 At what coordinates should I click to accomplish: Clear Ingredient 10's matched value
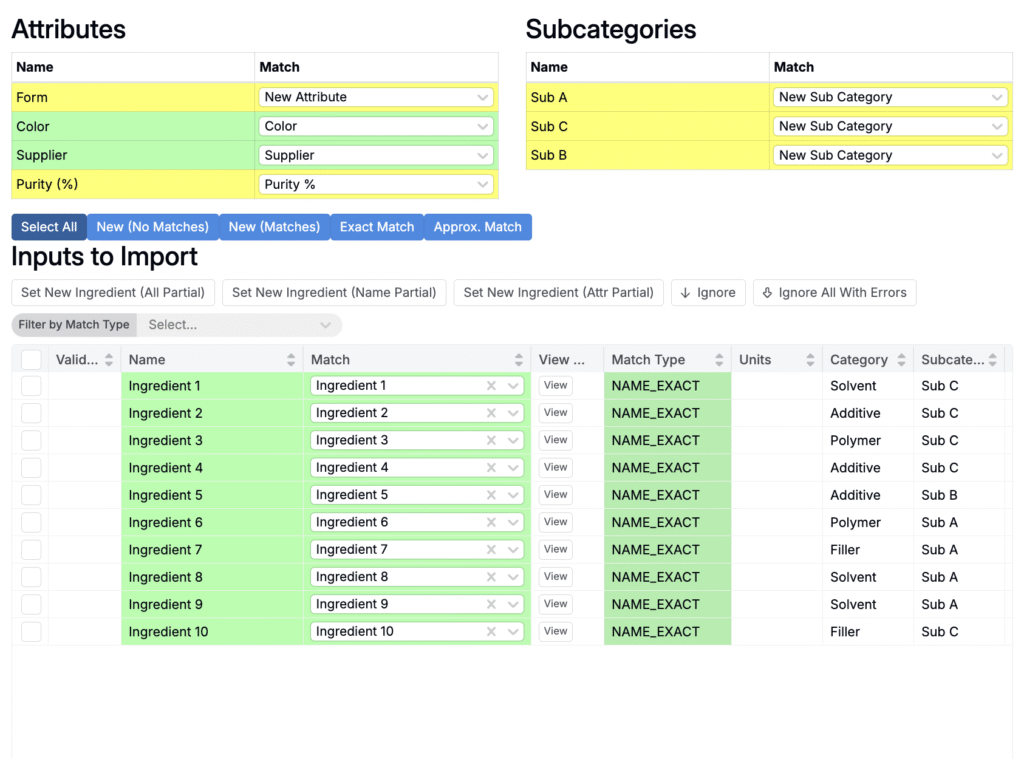[490, 631]
